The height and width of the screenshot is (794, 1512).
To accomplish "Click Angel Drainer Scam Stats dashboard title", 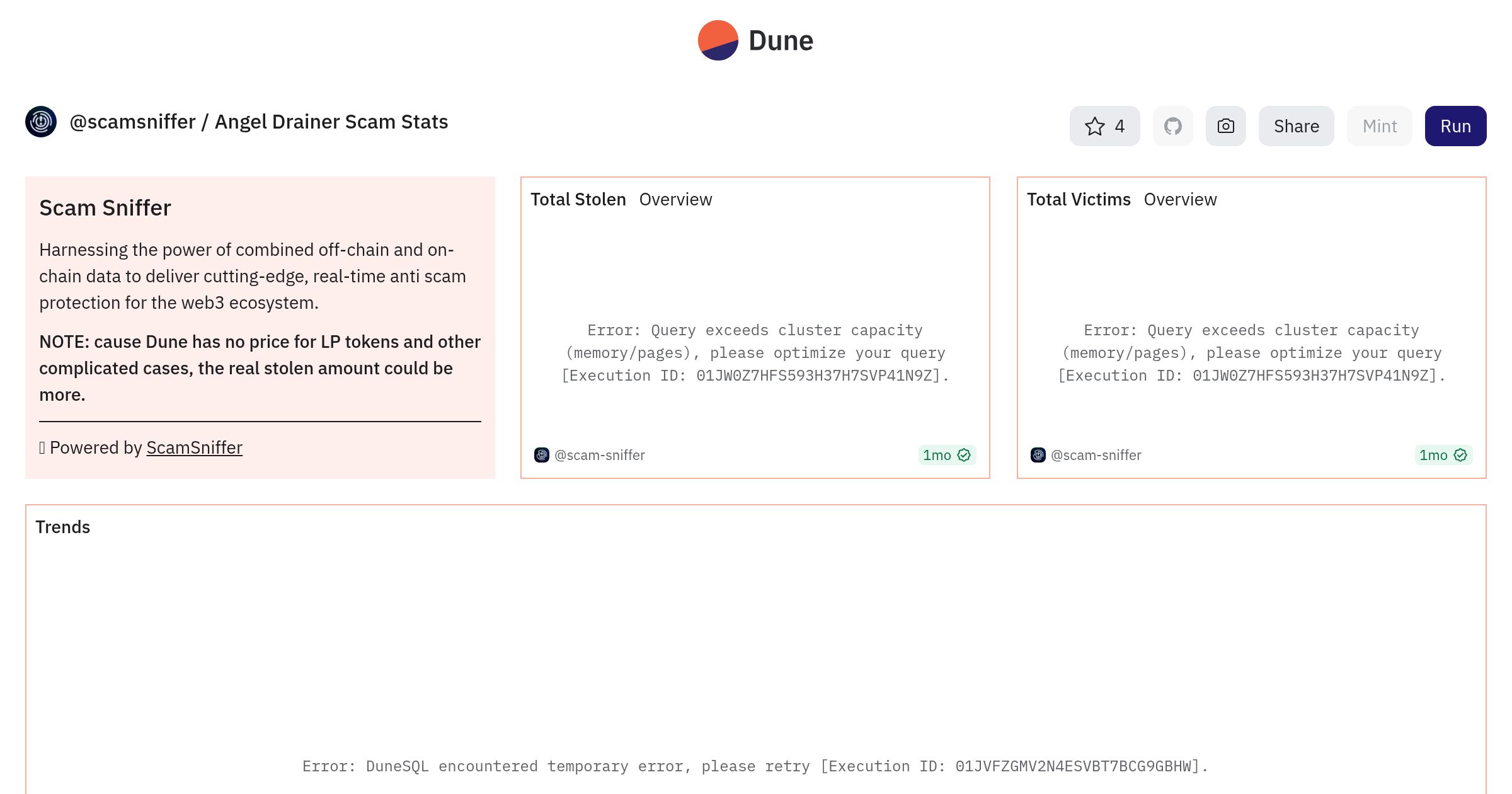I will tap(331, 122).
